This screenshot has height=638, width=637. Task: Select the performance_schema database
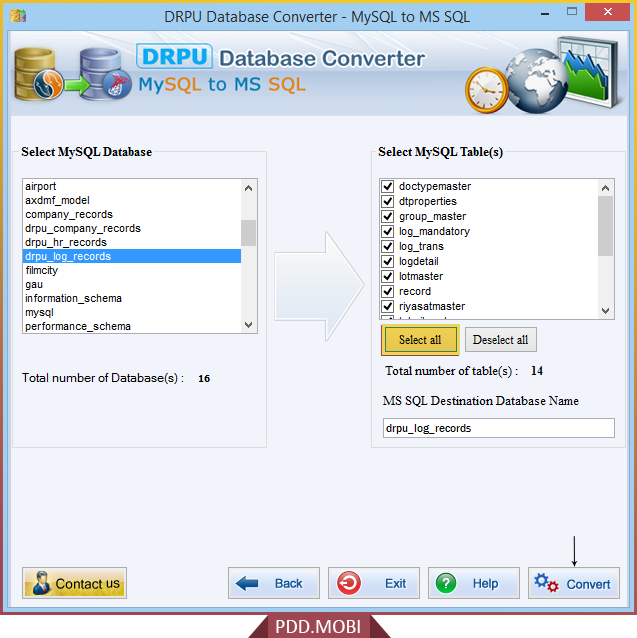132,326
